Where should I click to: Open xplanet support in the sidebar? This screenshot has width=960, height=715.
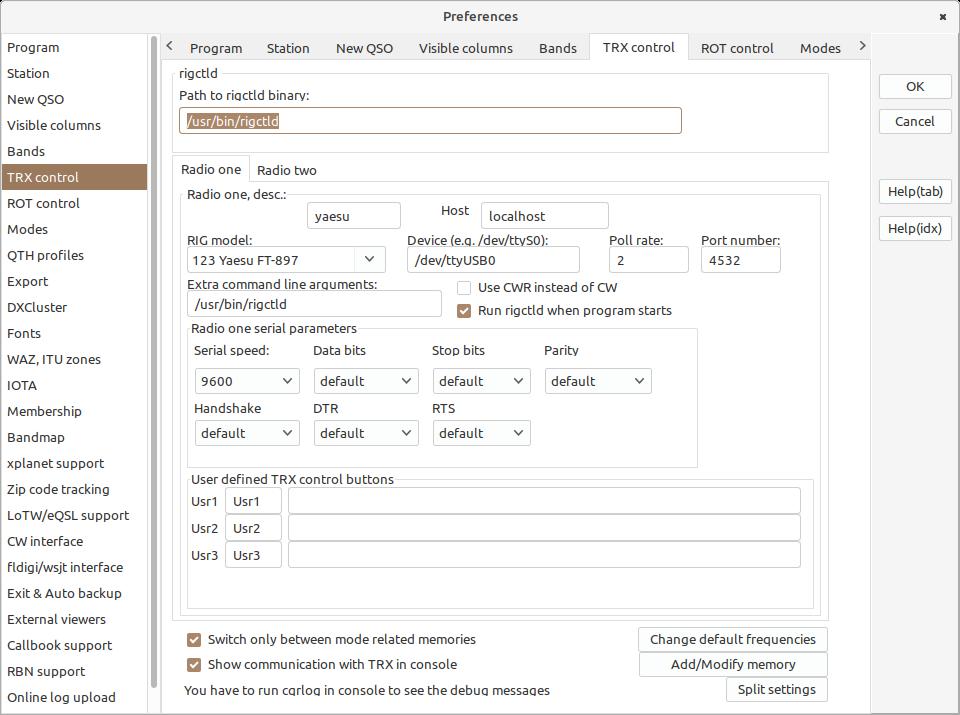point(74,463)
